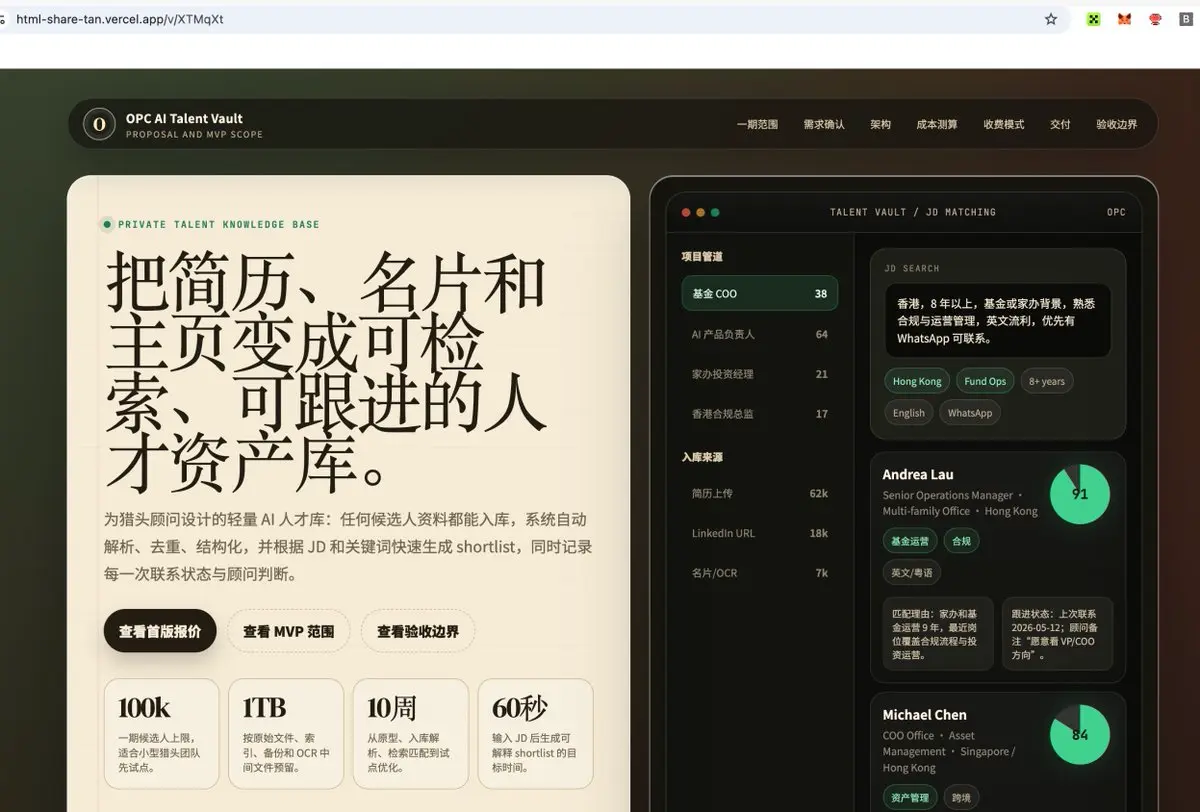This screenshot has width=1200, height=812.
Task: Click the 91 match score ring for Andrea Lau
Action: [x=1080, y=494]
